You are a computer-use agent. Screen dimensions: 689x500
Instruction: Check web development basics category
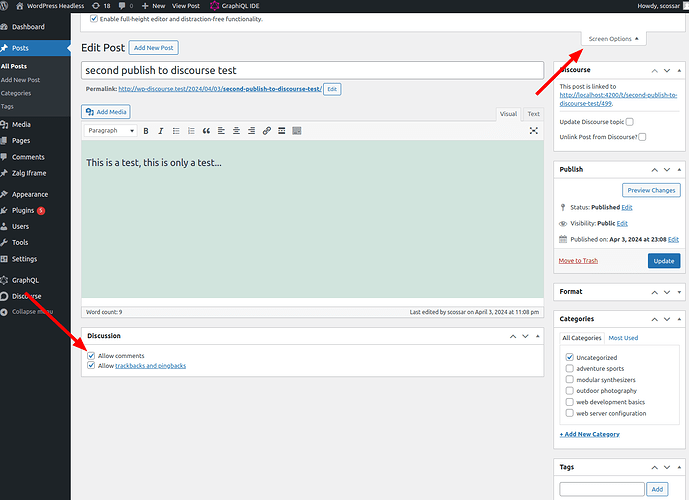pyautogui.click(x=569, y=402)
